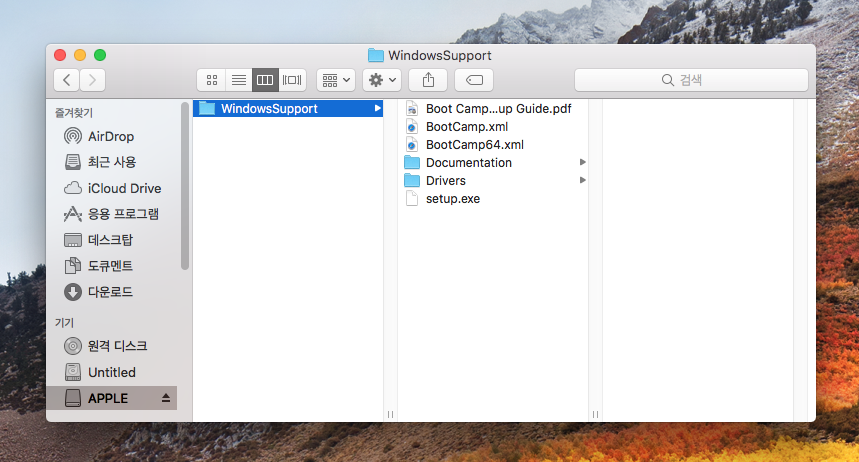This screenshot has height=462, width=859.
Task: Open the gear action menu
Action: coord(382,80)
